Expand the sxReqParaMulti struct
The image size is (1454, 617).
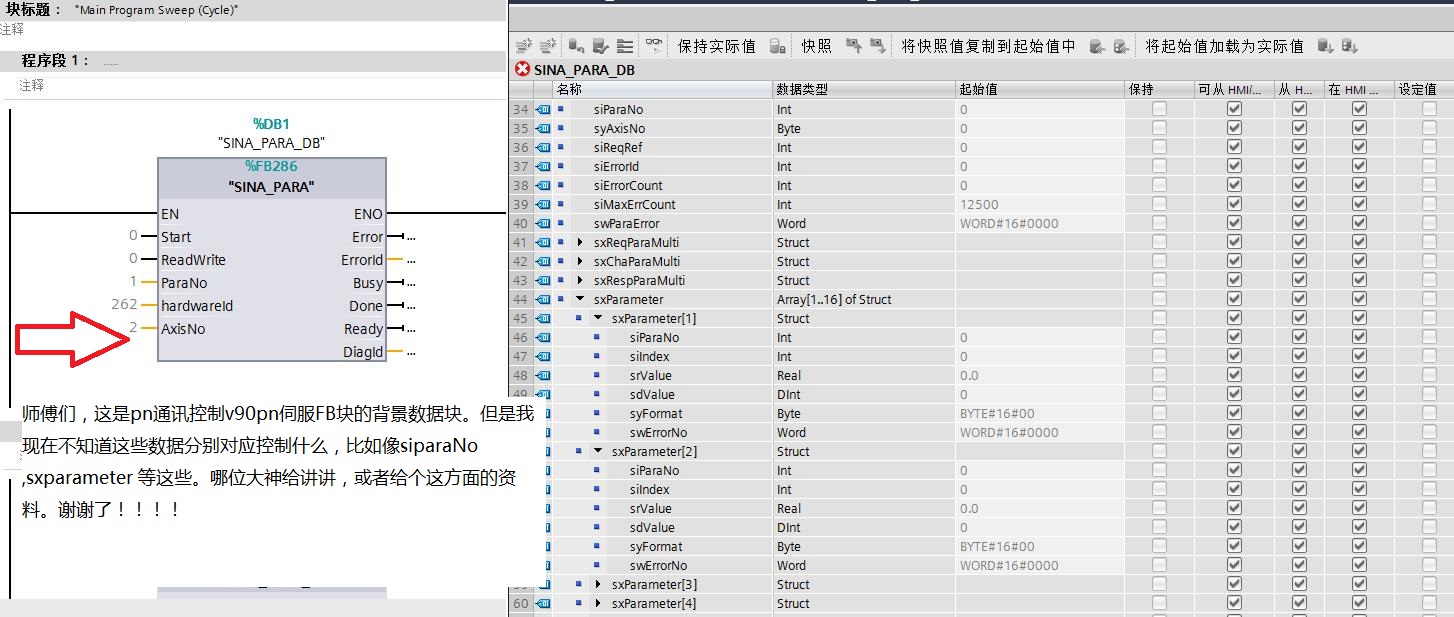pyautogui.click(x=581, y=242)
